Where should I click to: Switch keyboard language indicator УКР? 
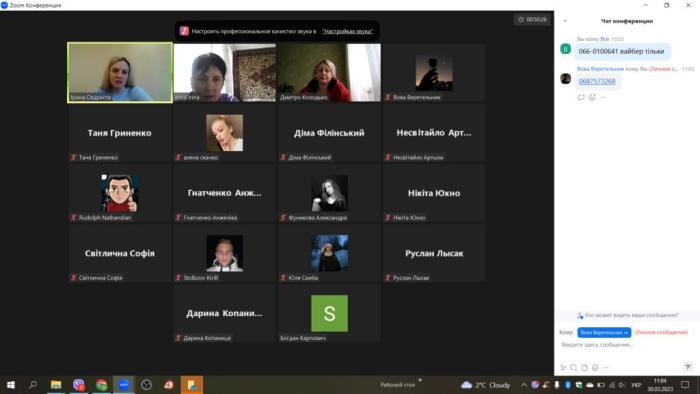(636, 385)
